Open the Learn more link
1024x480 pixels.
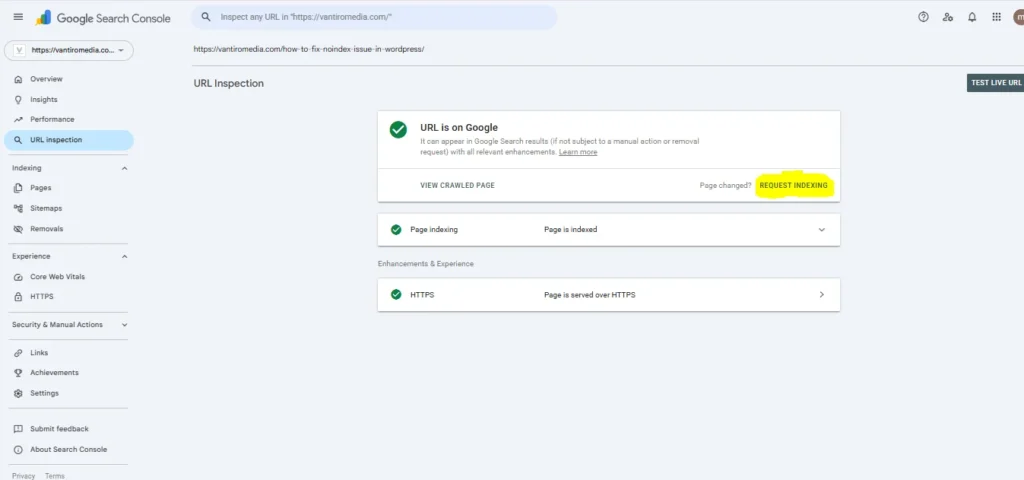click(x=578, y=152)
